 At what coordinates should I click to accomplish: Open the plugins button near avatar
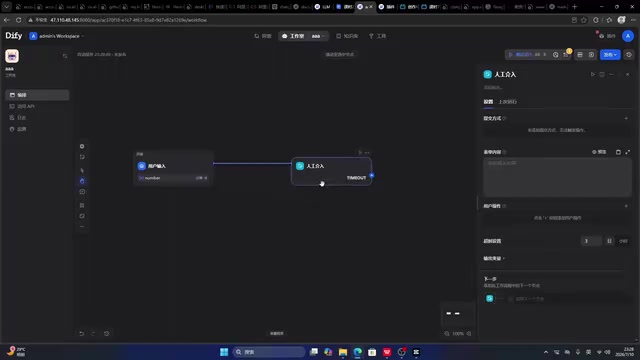tap(607, 36)
